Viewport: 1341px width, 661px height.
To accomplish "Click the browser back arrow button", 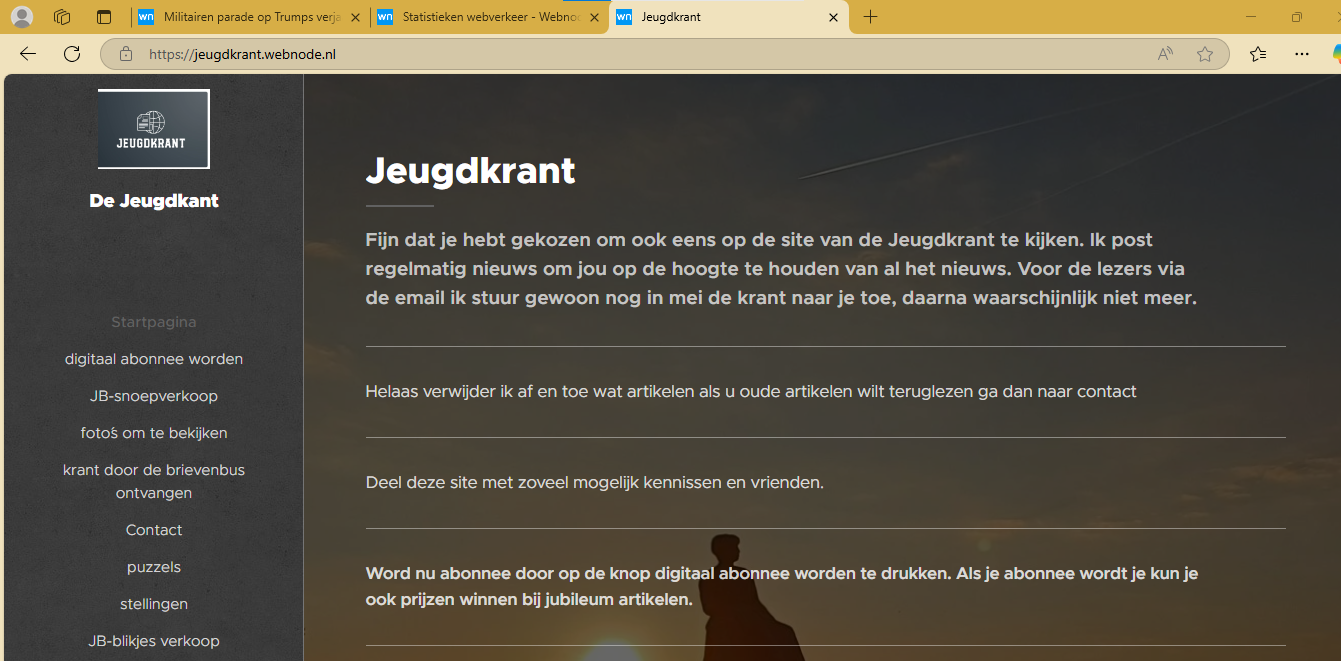I will pos(28,54).
